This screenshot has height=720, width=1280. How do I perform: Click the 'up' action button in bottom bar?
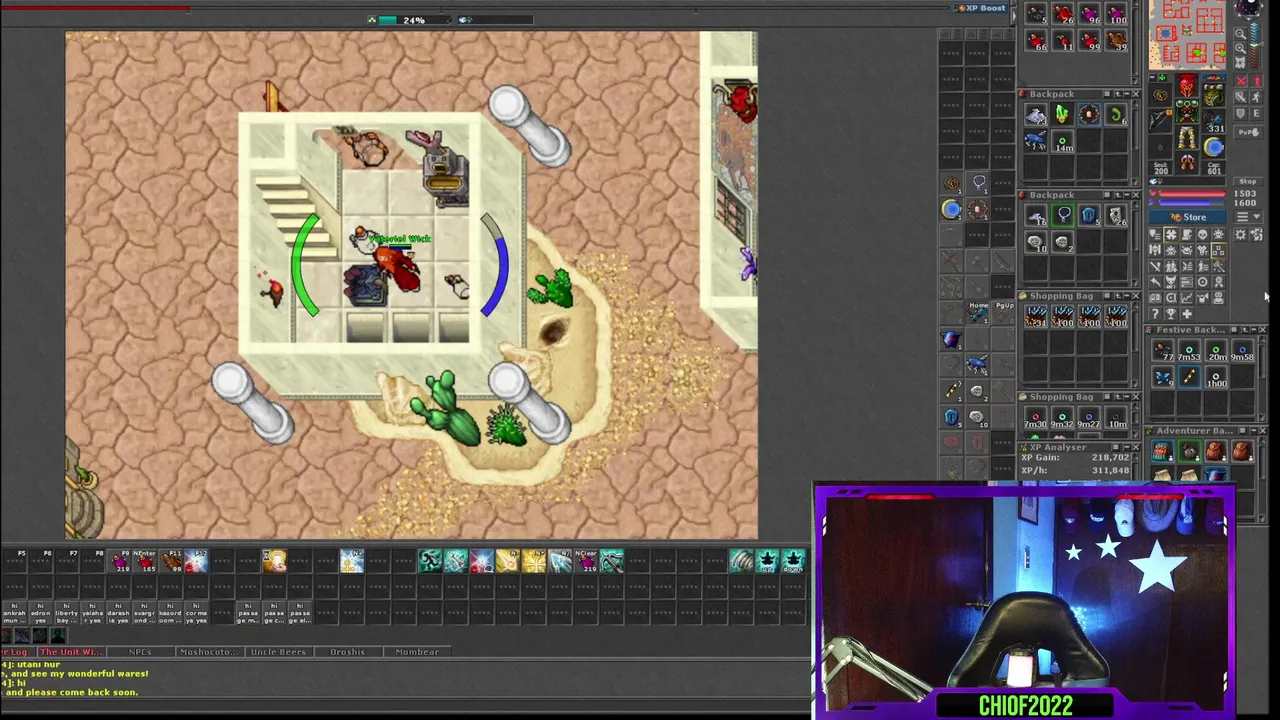pos(767,561)
